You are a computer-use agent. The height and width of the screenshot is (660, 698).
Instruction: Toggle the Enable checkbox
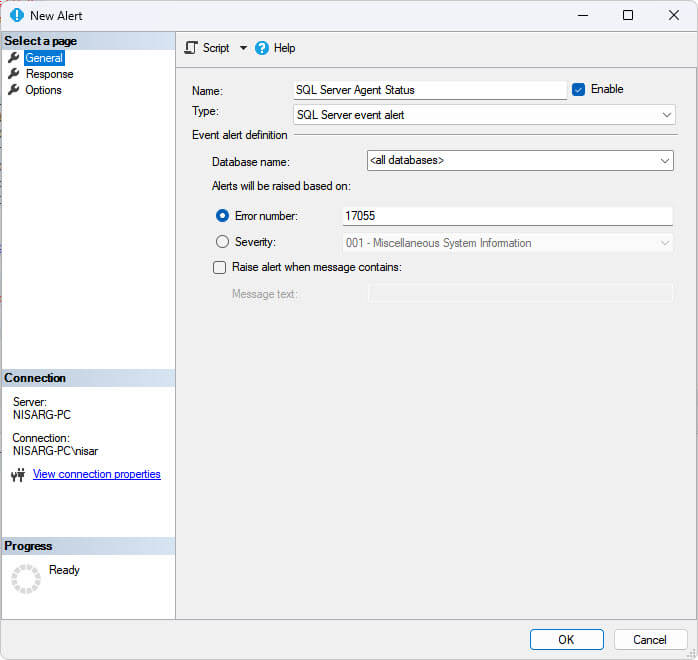coord(578,89)
